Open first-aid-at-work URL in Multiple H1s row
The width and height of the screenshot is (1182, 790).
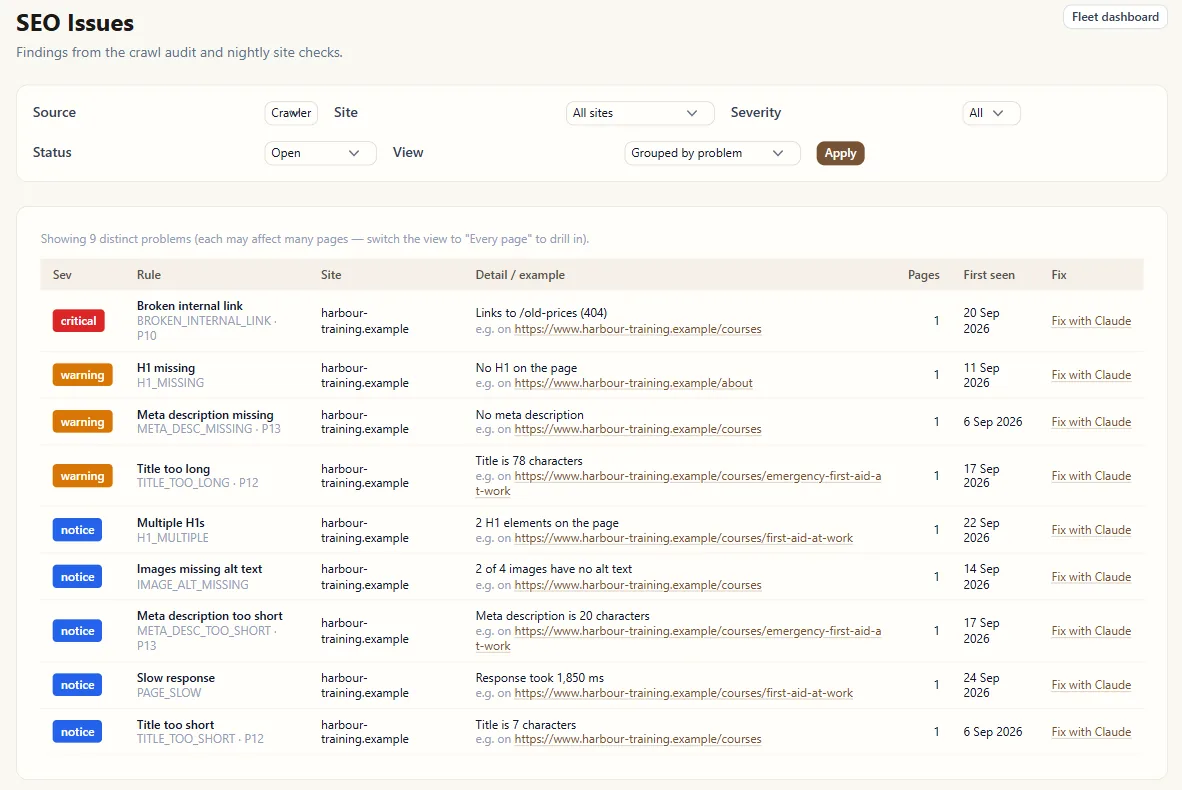(x=684, y=537)
